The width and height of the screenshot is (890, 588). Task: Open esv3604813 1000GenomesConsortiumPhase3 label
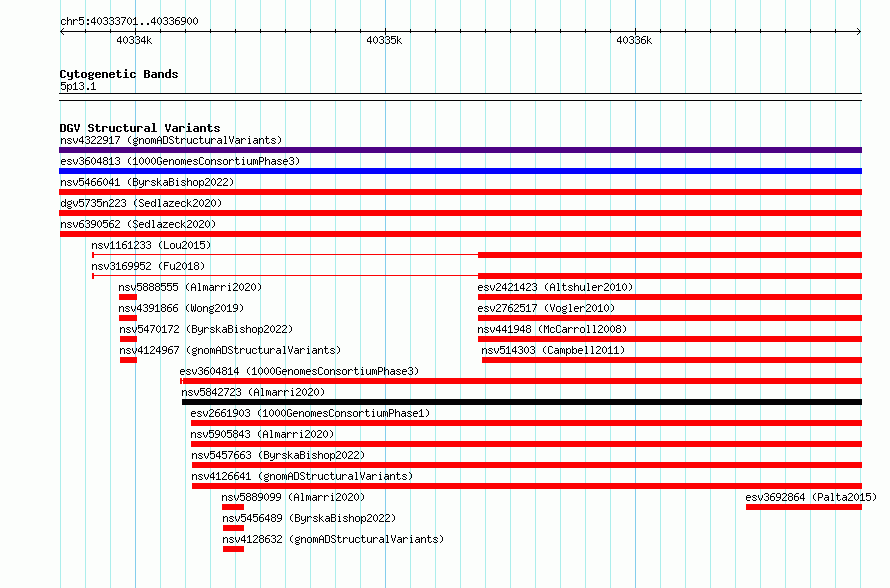tap(180, 161)
